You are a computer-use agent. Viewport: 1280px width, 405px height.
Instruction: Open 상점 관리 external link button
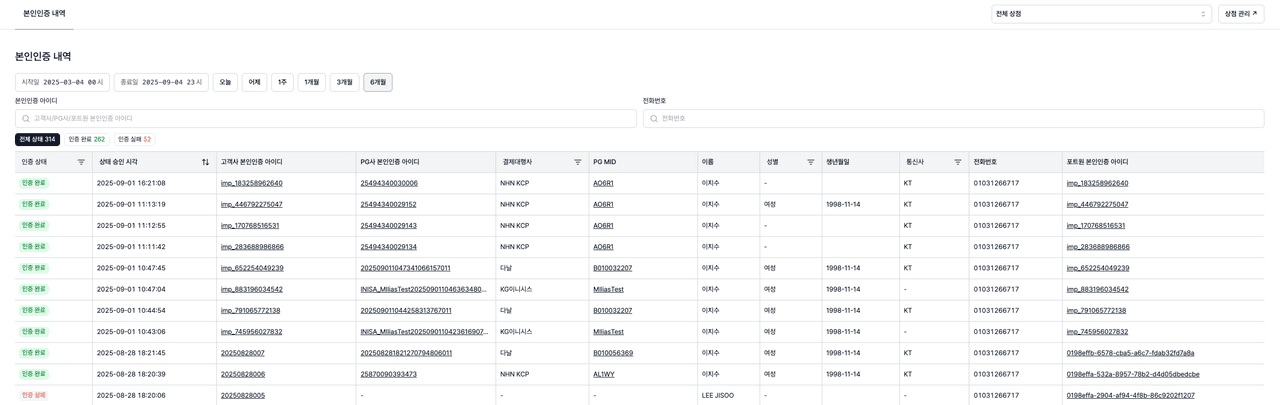tap(1240, 14)
